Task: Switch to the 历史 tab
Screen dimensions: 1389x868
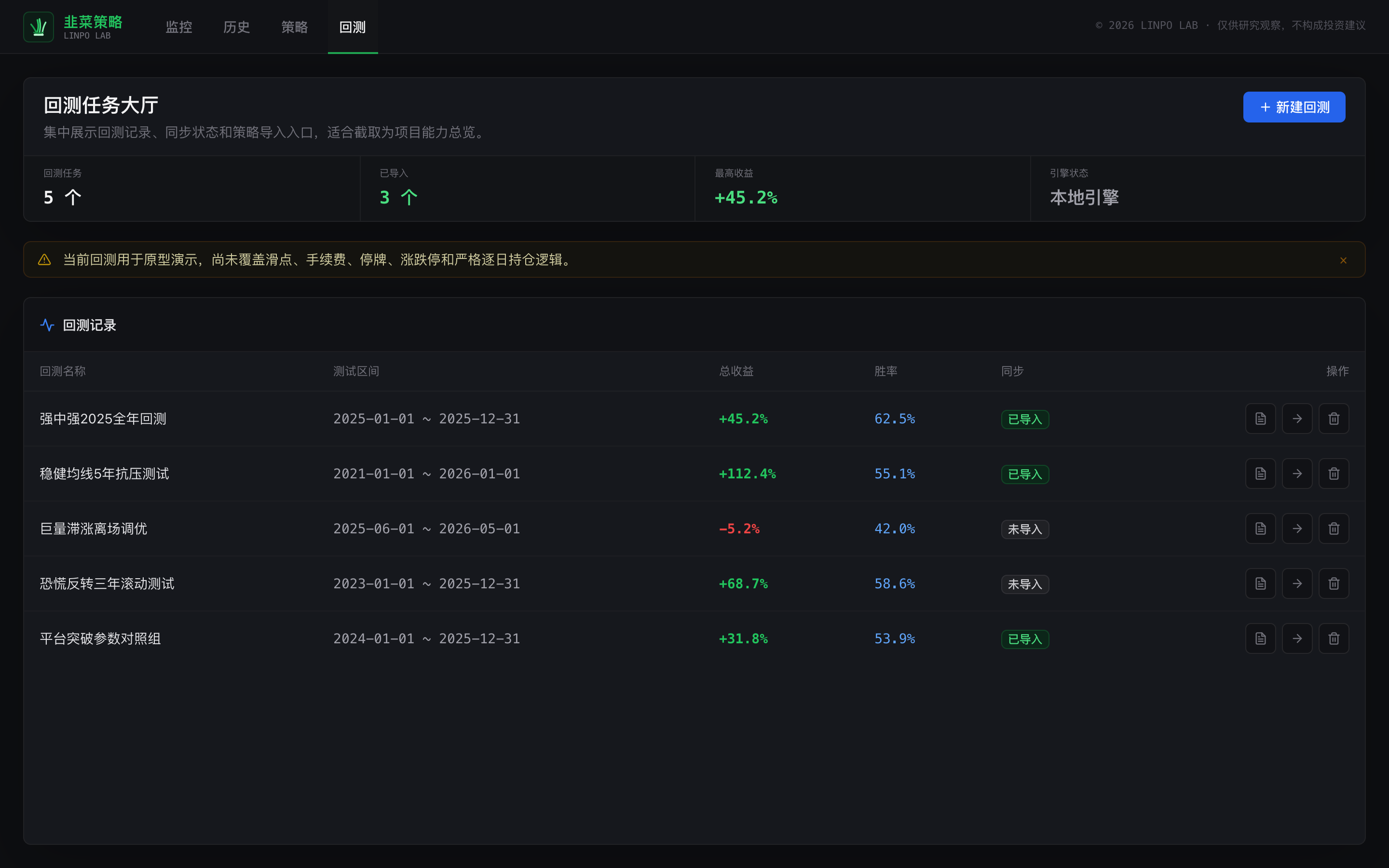Action: pyautogui.click(x=236, y=27)
